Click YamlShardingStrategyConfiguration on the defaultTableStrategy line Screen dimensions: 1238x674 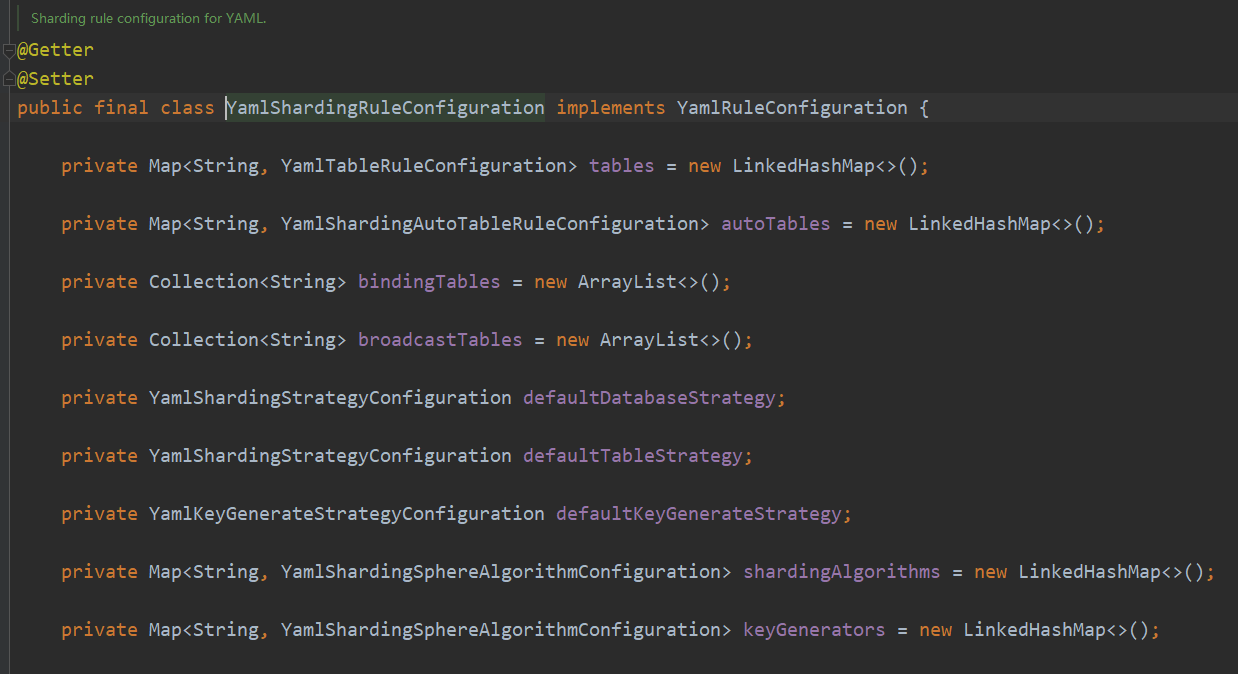click(x=330, y=456)
